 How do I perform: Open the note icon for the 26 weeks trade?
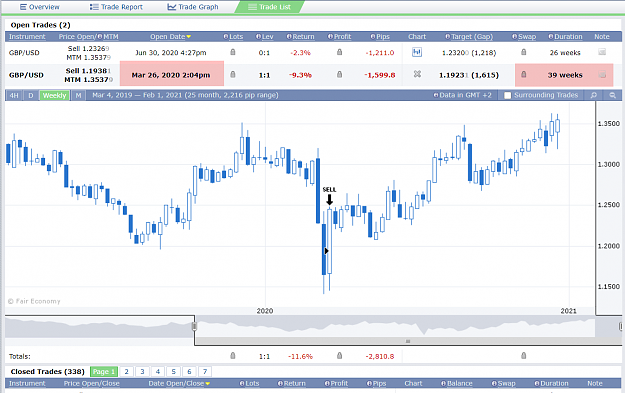[x=602, y=52]
